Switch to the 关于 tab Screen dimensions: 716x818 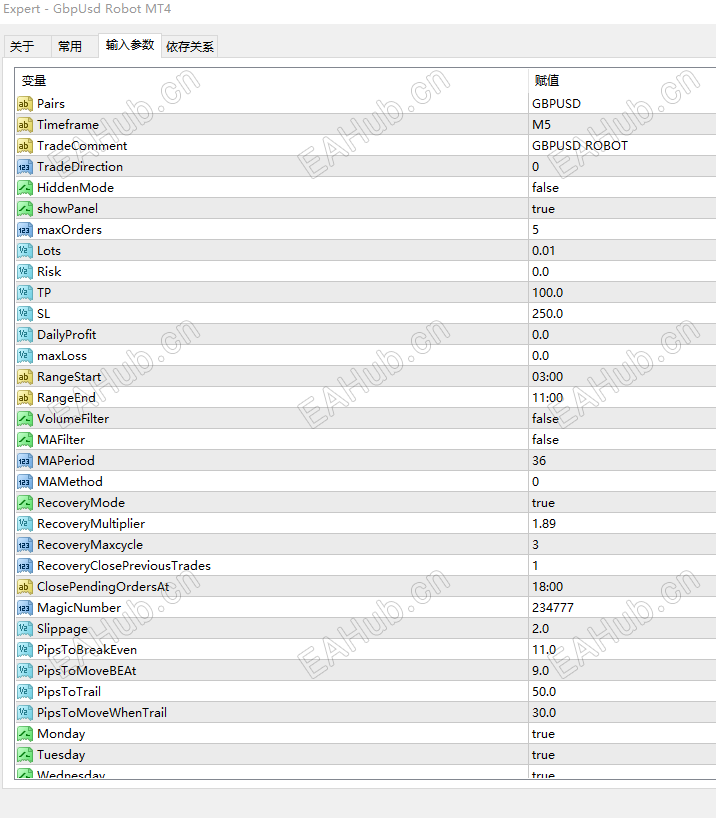tap(28, 46)
